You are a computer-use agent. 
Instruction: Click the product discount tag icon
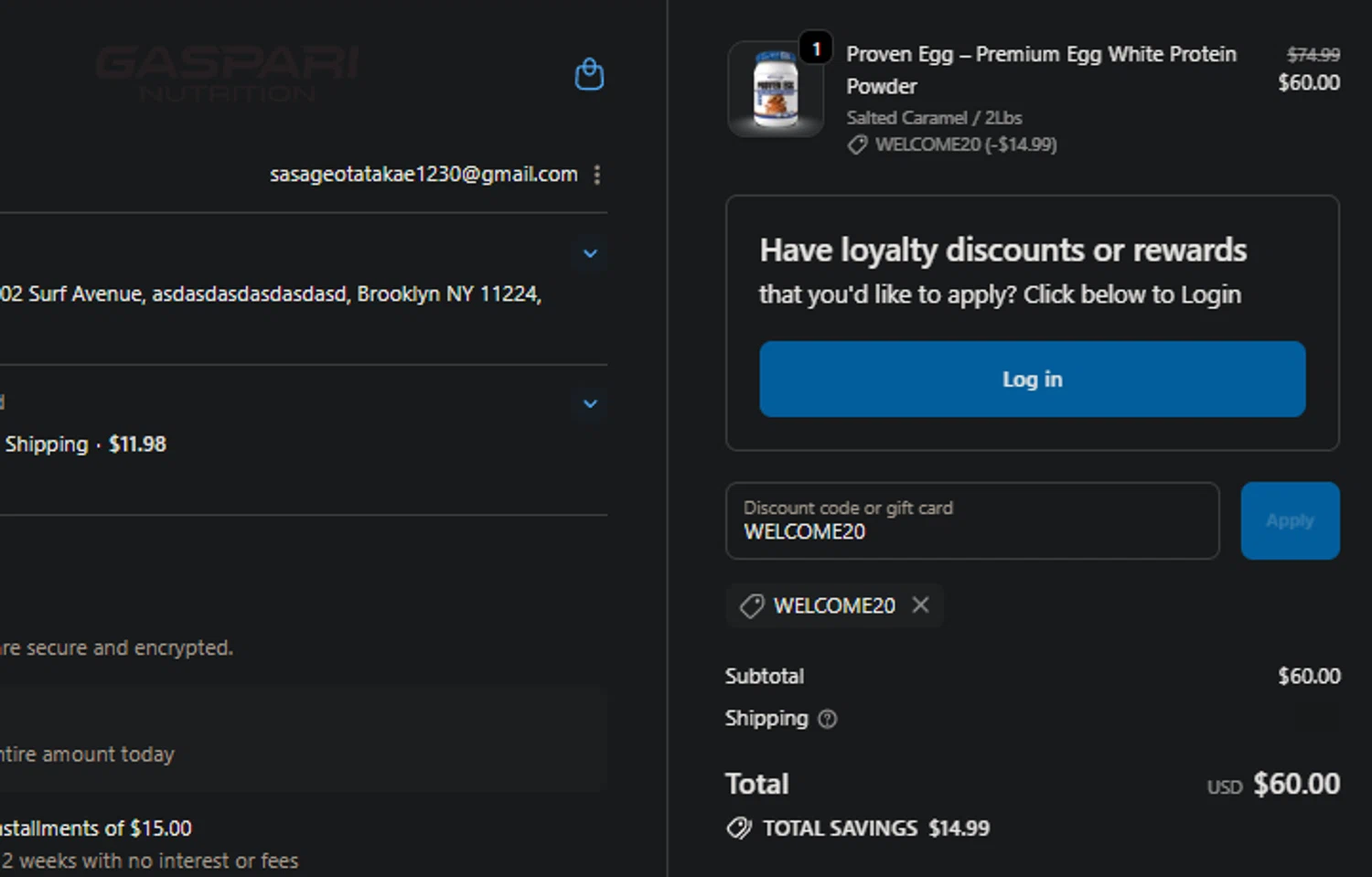coord(857,144)
